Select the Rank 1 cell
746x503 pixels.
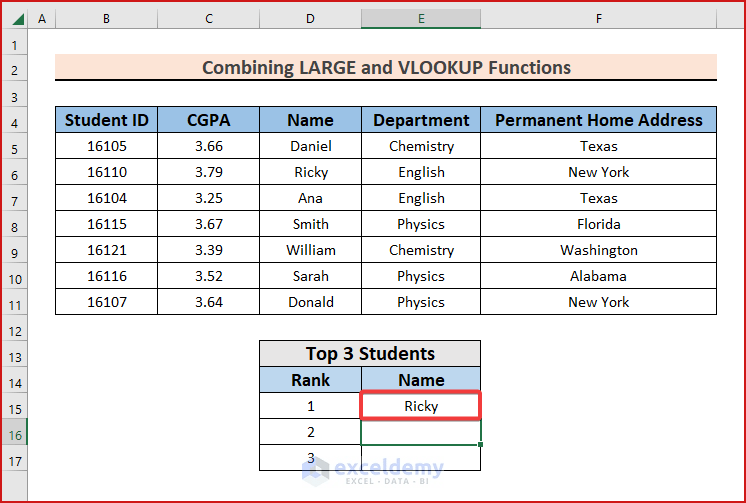[310, 405]
